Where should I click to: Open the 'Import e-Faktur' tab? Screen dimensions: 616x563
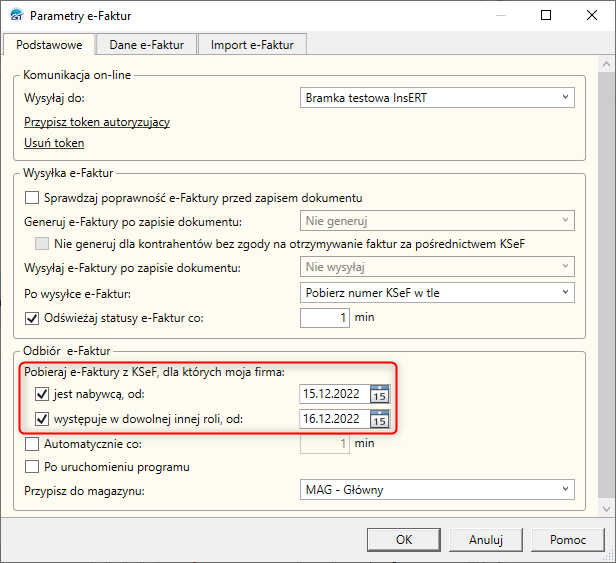(x=251, y=44)
